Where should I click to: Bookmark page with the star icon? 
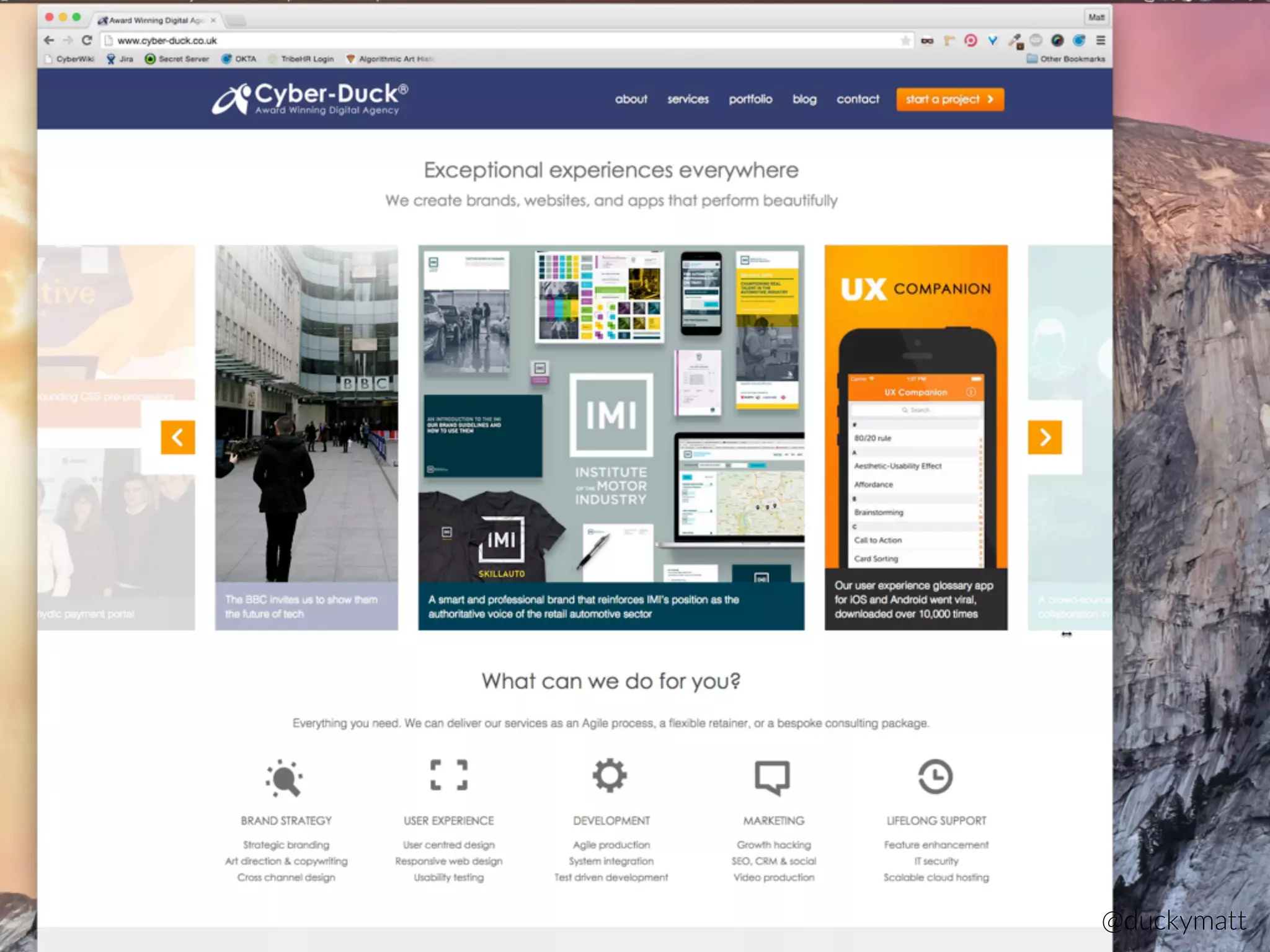pos(905,41)
